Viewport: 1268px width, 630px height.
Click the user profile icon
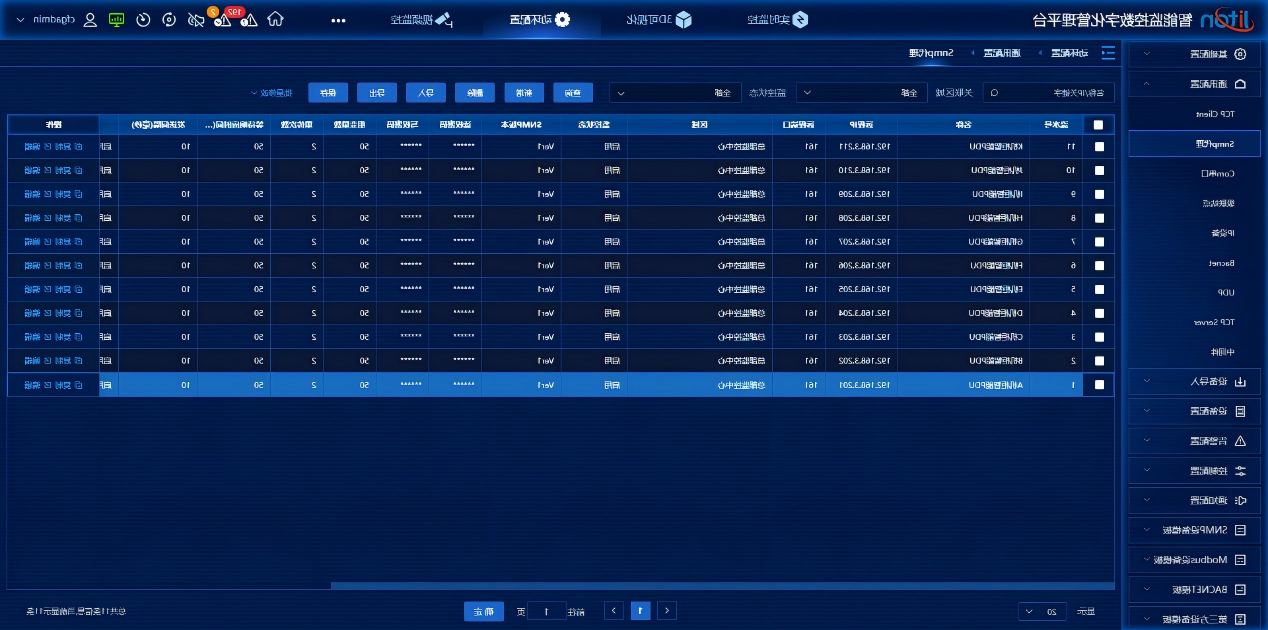(90, 20)
